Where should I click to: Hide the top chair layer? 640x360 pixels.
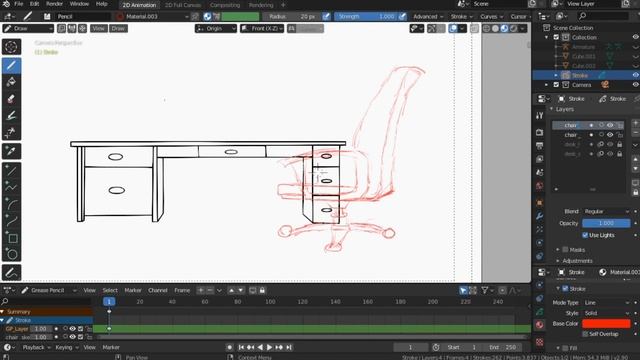click(x=610, y=125)
